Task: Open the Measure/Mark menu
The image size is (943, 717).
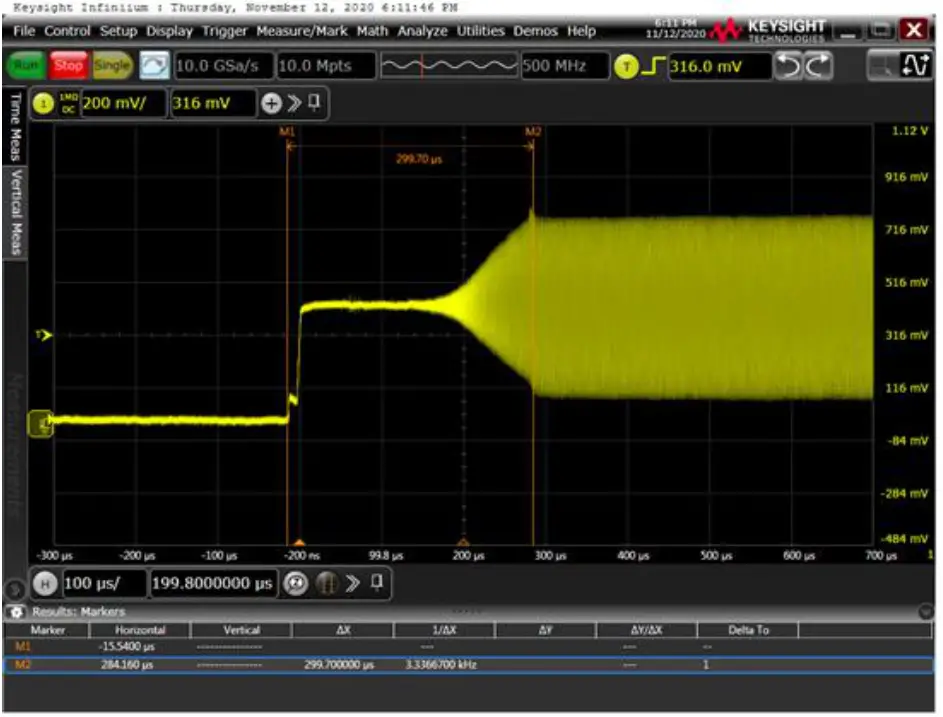Action: tap(302, 31)
